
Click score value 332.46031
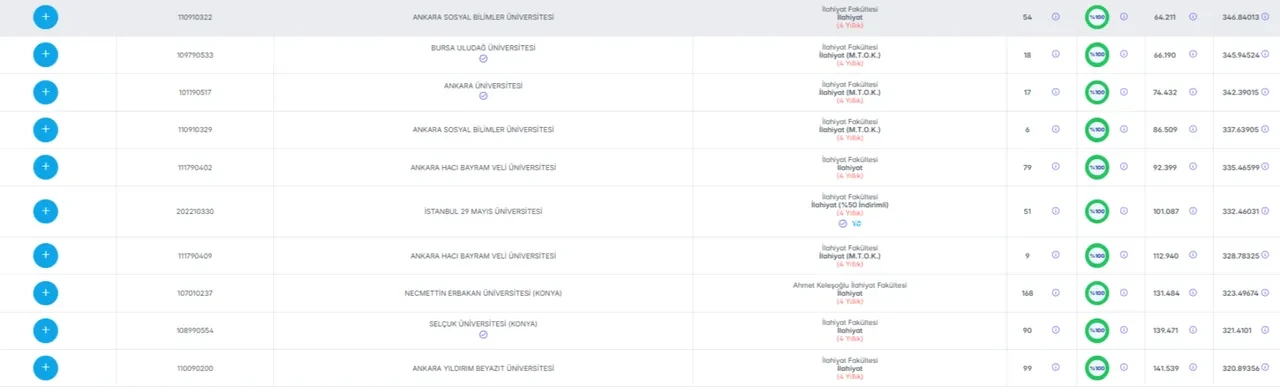click(1240, 211)
